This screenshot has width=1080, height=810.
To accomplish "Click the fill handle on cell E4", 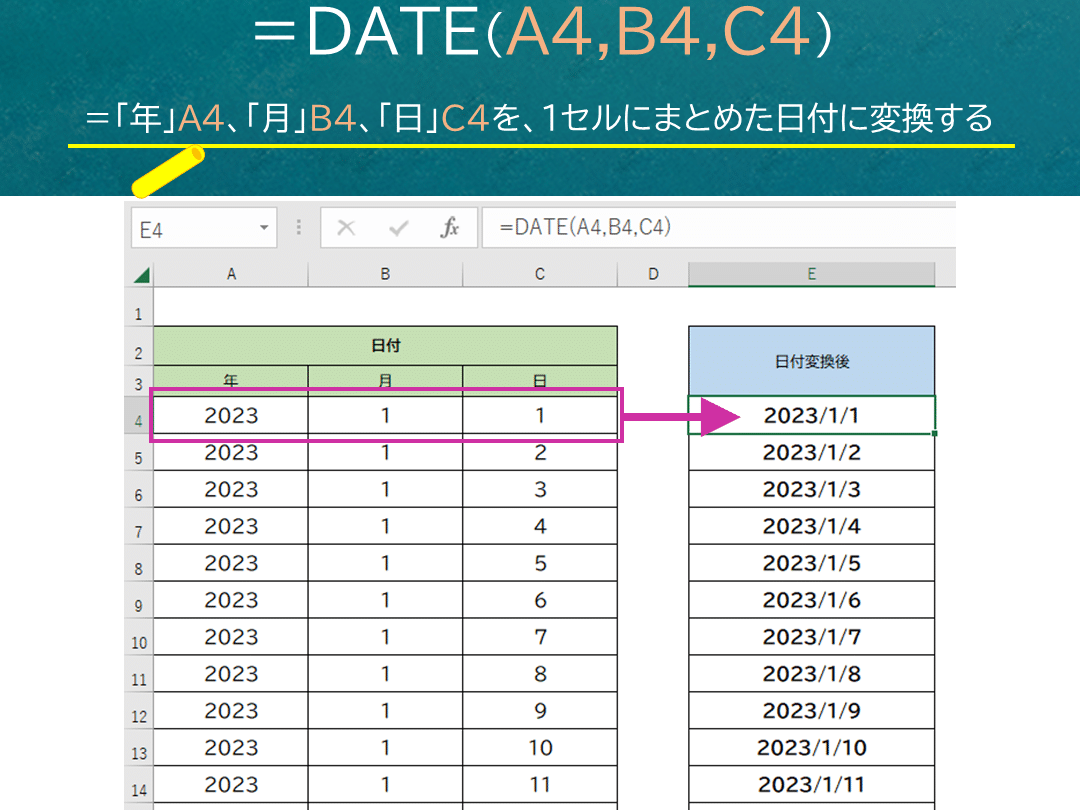I will tap(933, 434).
